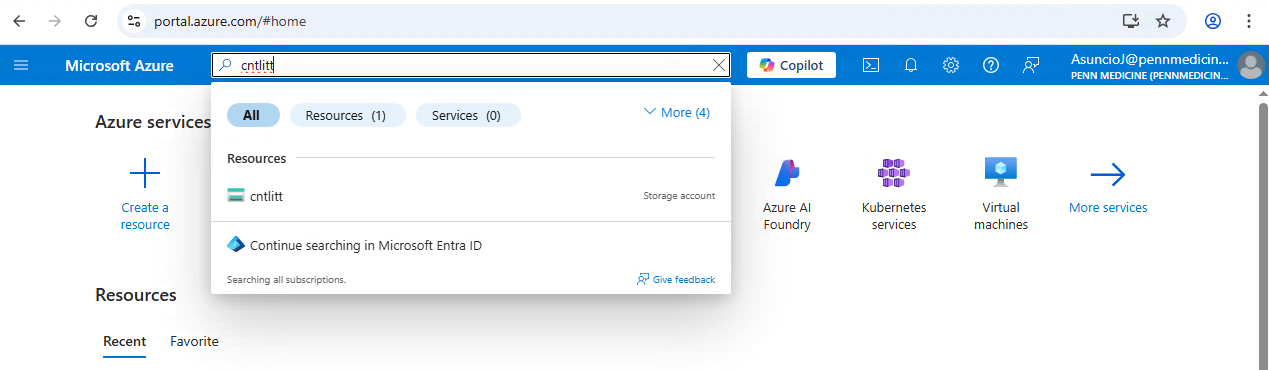
Task: Click the PENN MEDICINE directory label
Action: [x=1150, y=75]
